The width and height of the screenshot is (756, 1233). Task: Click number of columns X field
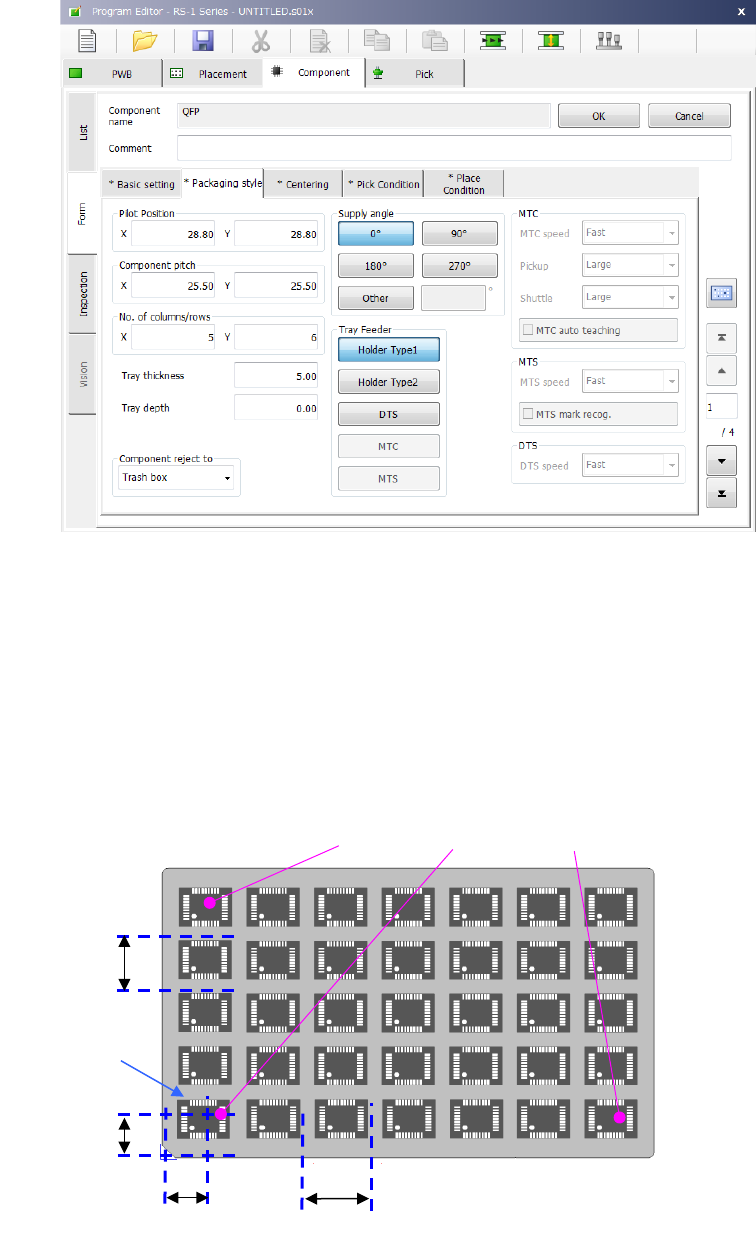[175, 338]
